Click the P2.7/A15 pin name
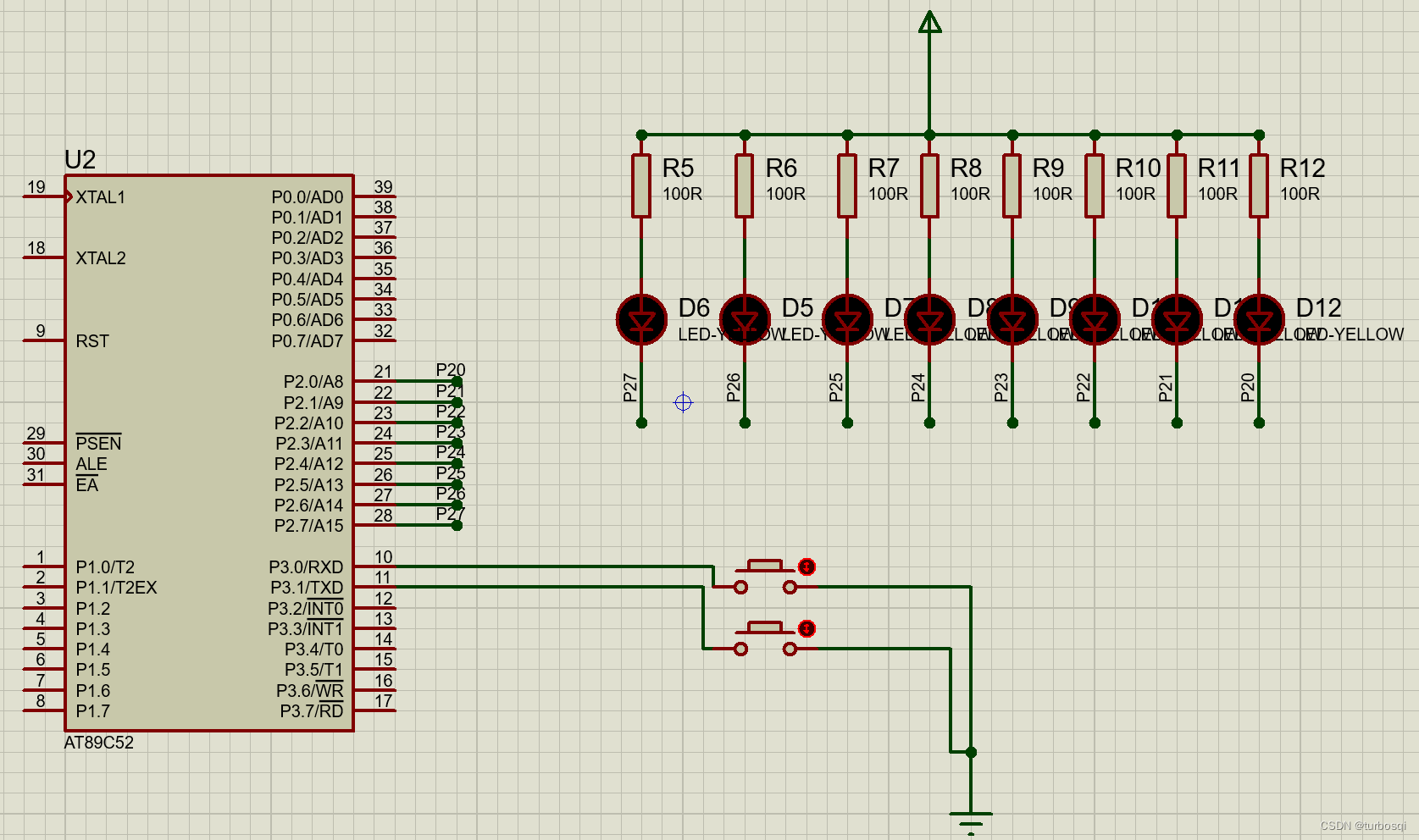Screen dimensions: 1419x840 [x=309, y=526]
